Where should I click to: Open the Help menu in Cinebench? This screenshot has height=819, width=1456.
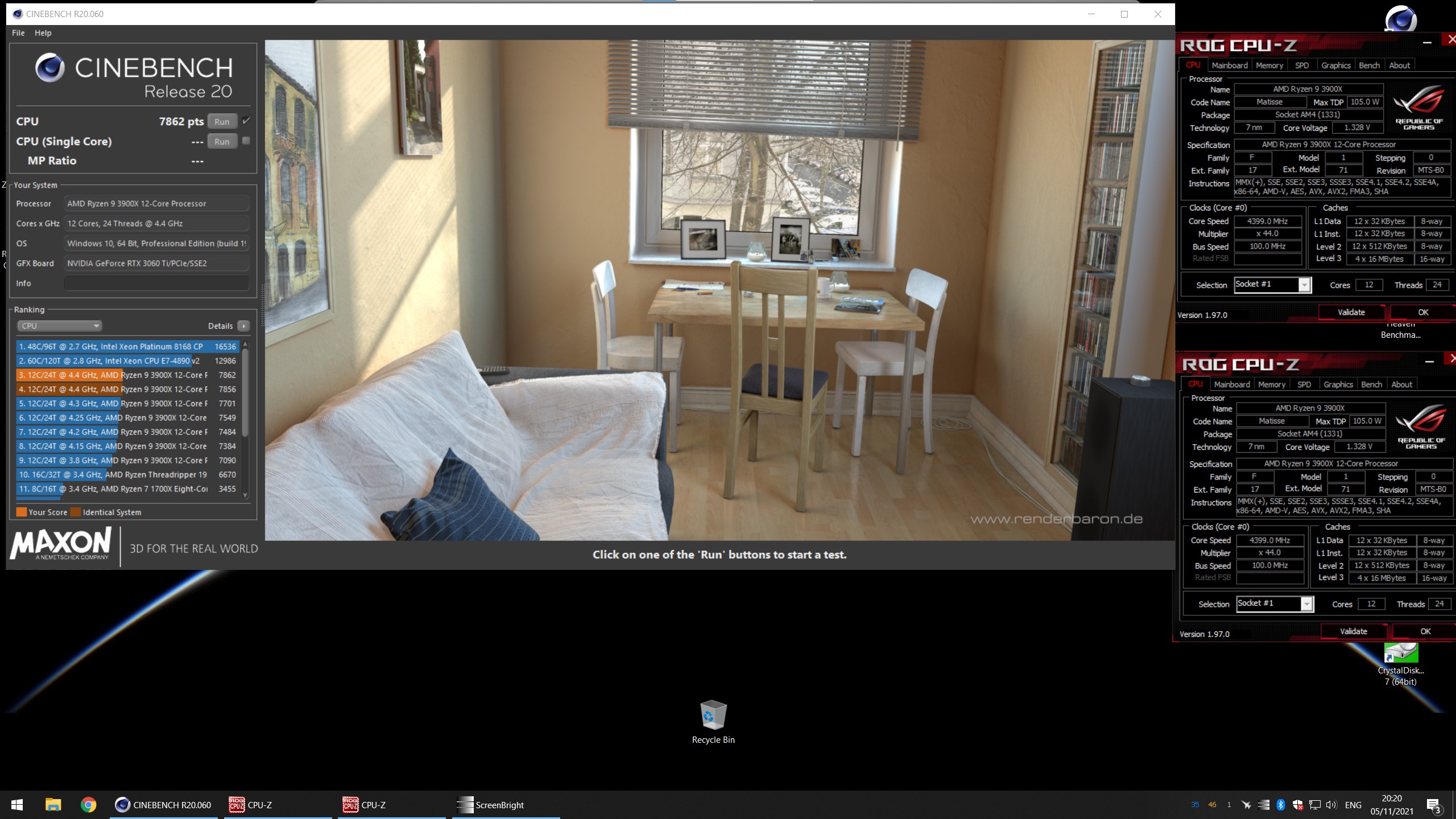click(x=43, y=33)
